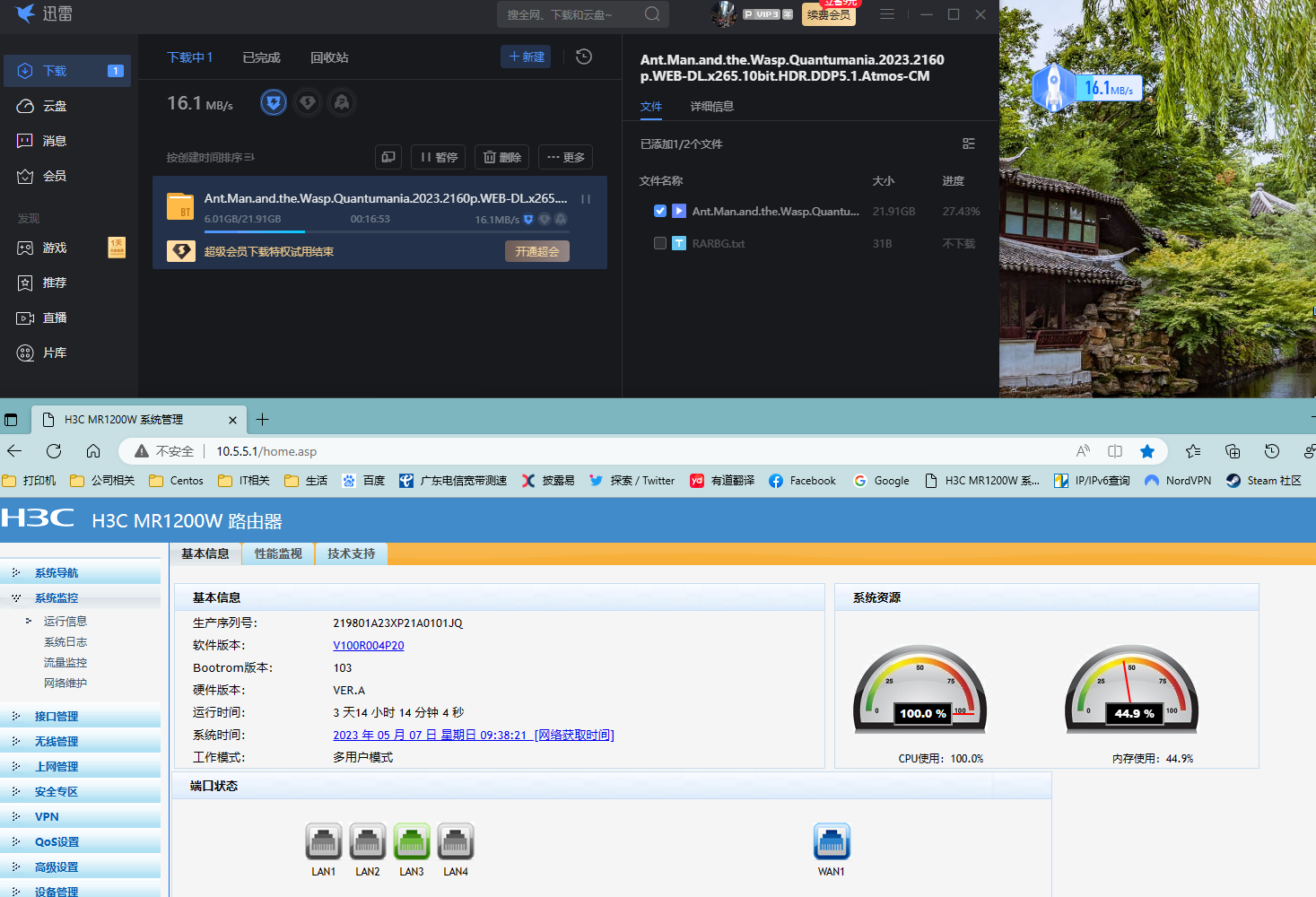1316x897 pixels.
Task: Click the LAN3 port icon
Action: coord(412,841)
